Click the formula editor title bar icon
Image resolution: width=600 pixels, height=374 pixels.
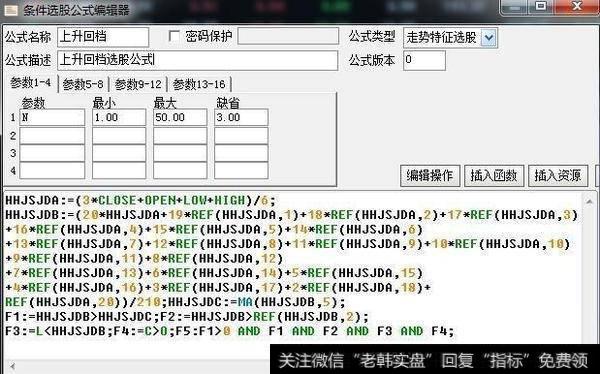click(11, 9)
